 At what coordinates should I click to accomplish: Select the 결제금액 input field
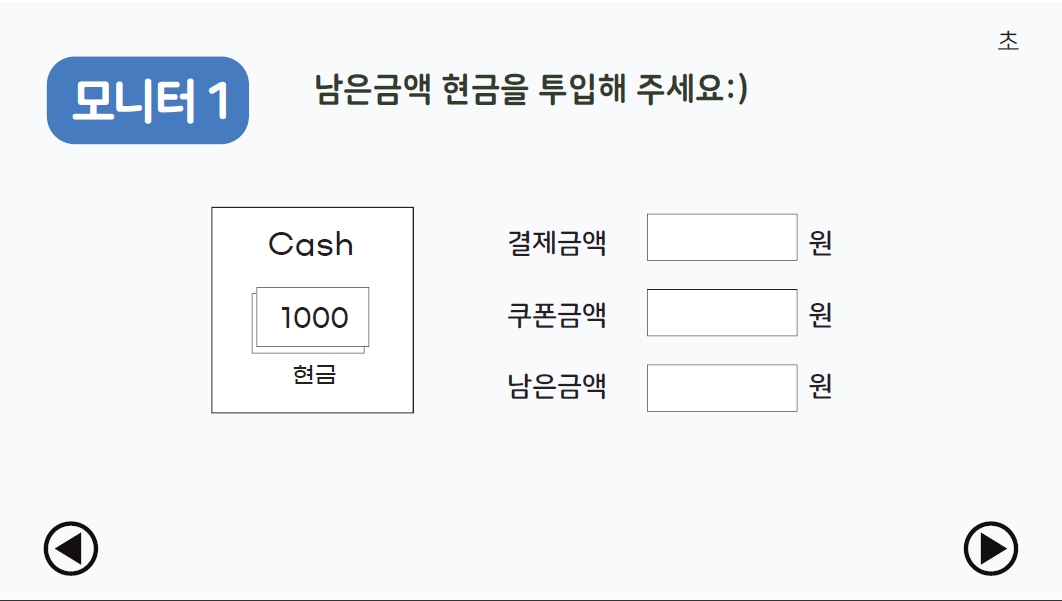coord(721,238)
